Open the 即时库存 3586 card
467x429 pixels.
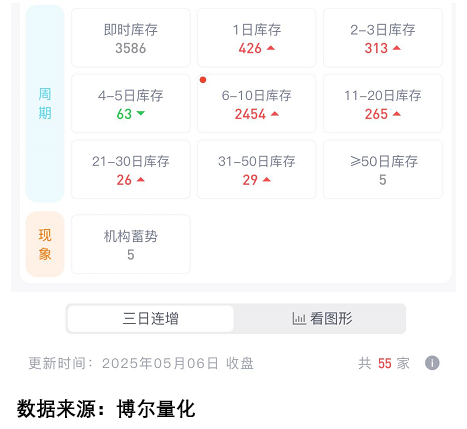(131, 38)
